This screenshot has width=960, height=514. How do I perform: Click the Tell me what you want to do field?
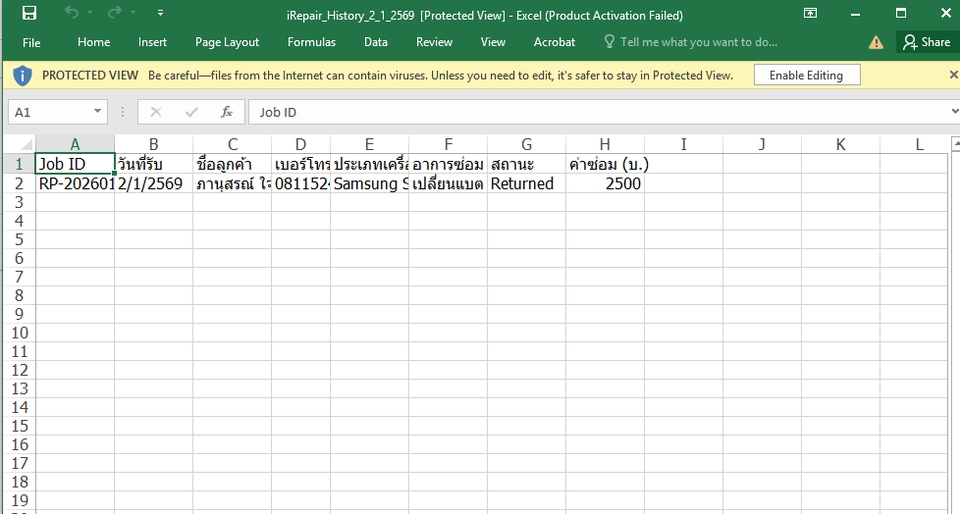point(699,42)
